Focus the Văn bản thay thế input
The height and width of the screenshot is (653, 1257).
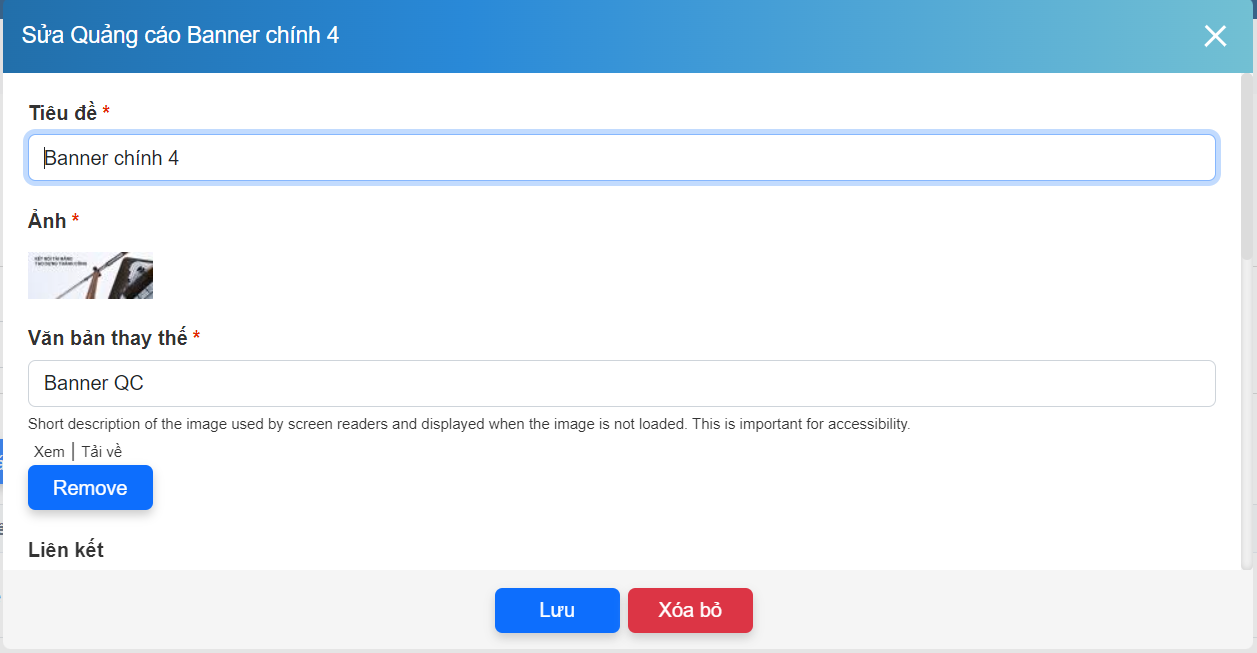pos(621,383)
